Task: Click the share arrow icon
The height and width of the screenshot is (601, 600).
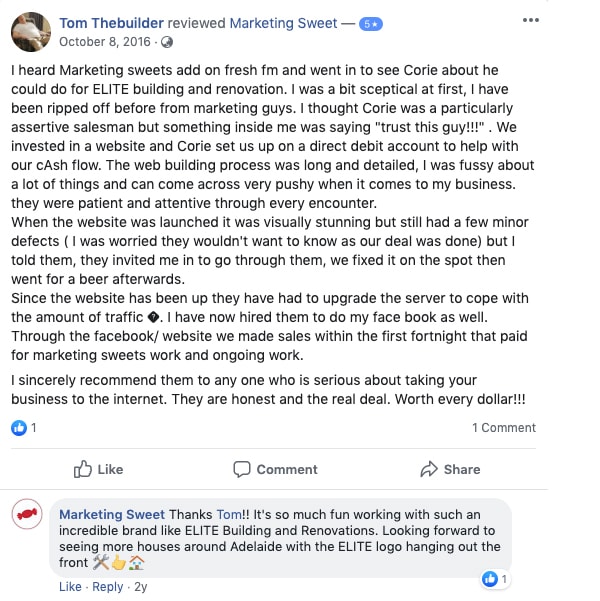Action: 429,469
